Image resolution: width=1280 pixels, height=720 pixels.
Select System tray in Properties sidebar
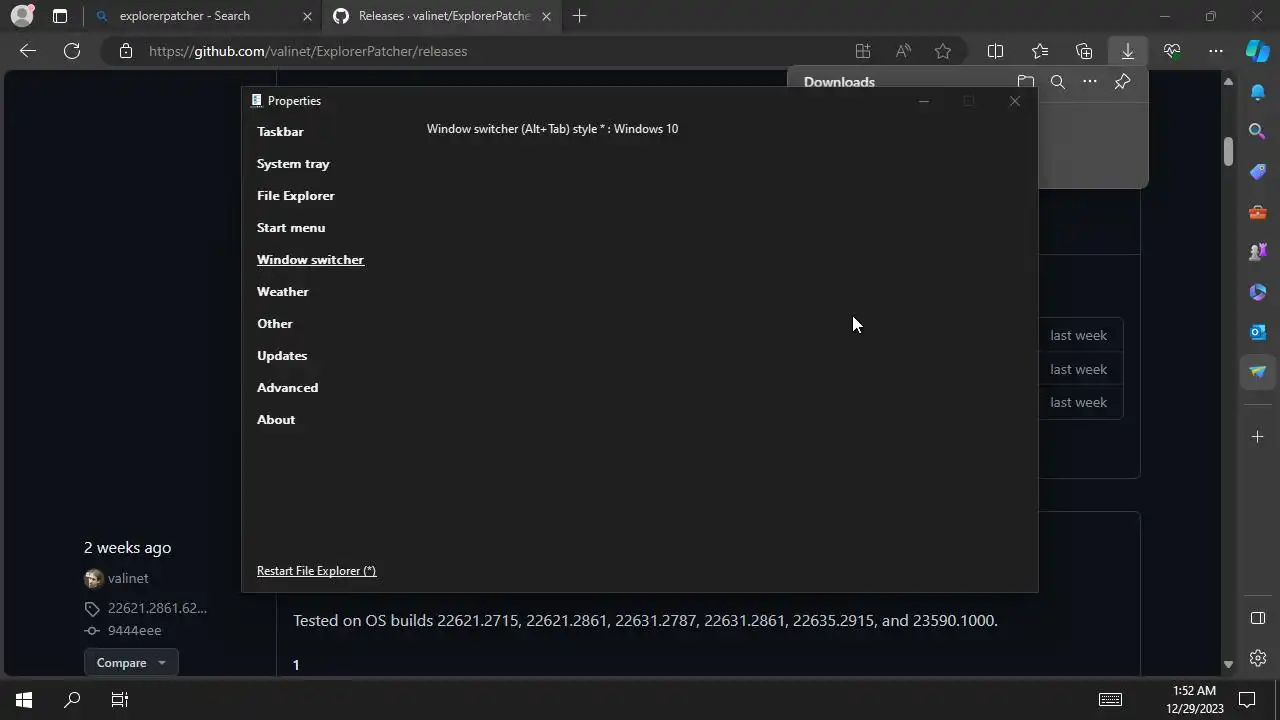(293, 163)
